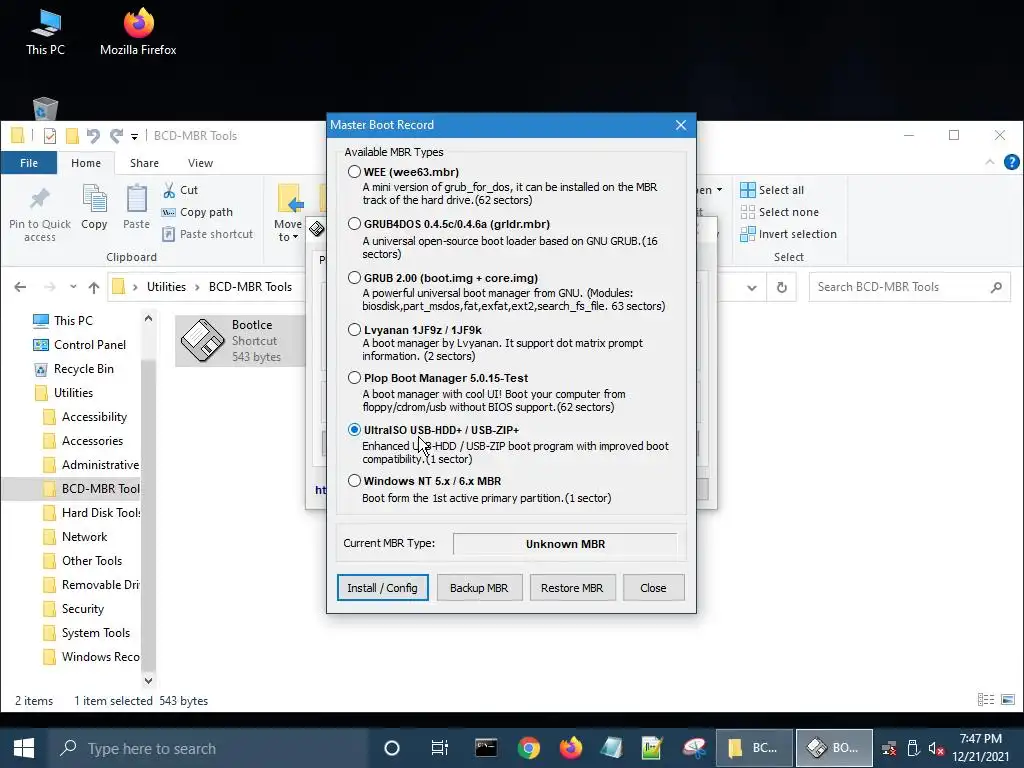Launch Chrome from the taskbar
Screen dimensions: 1024x768
528,748
